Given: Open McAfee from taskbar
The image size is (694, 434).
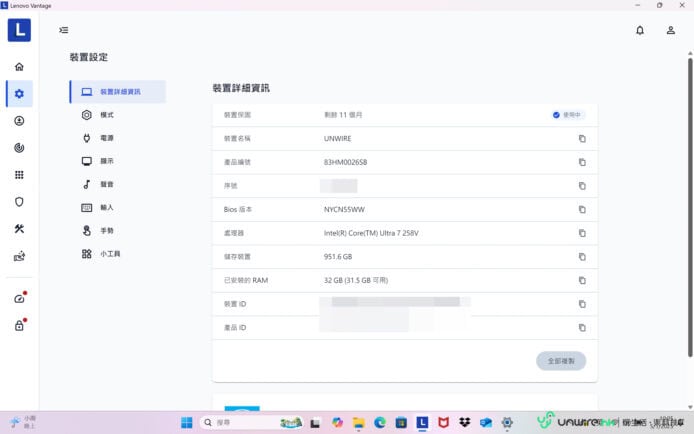Looking at the screenshot, I should [x=443, y=423].
